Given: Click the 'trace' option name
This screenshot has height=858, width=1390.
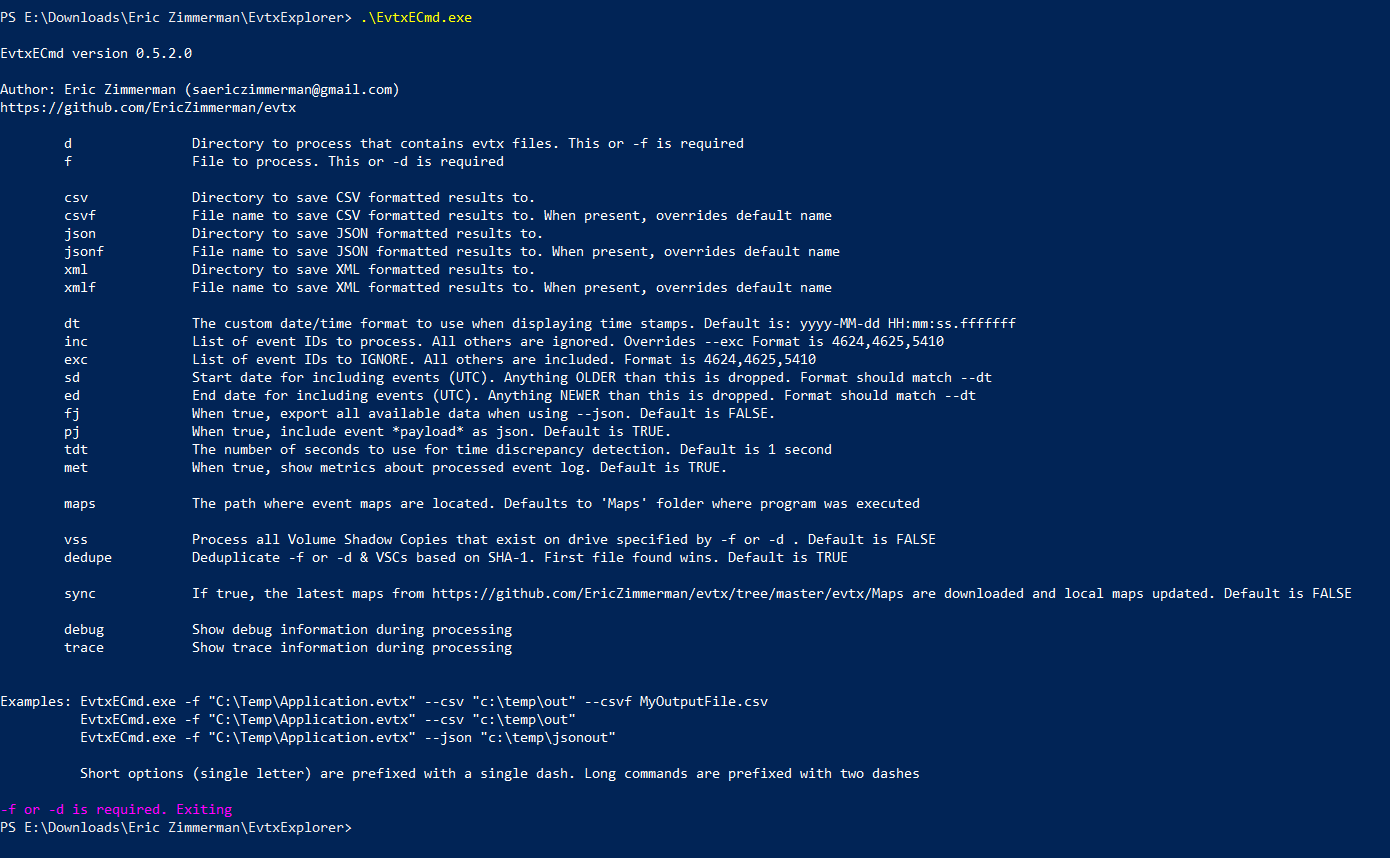Looking at the screenshot, I should 84,648.
